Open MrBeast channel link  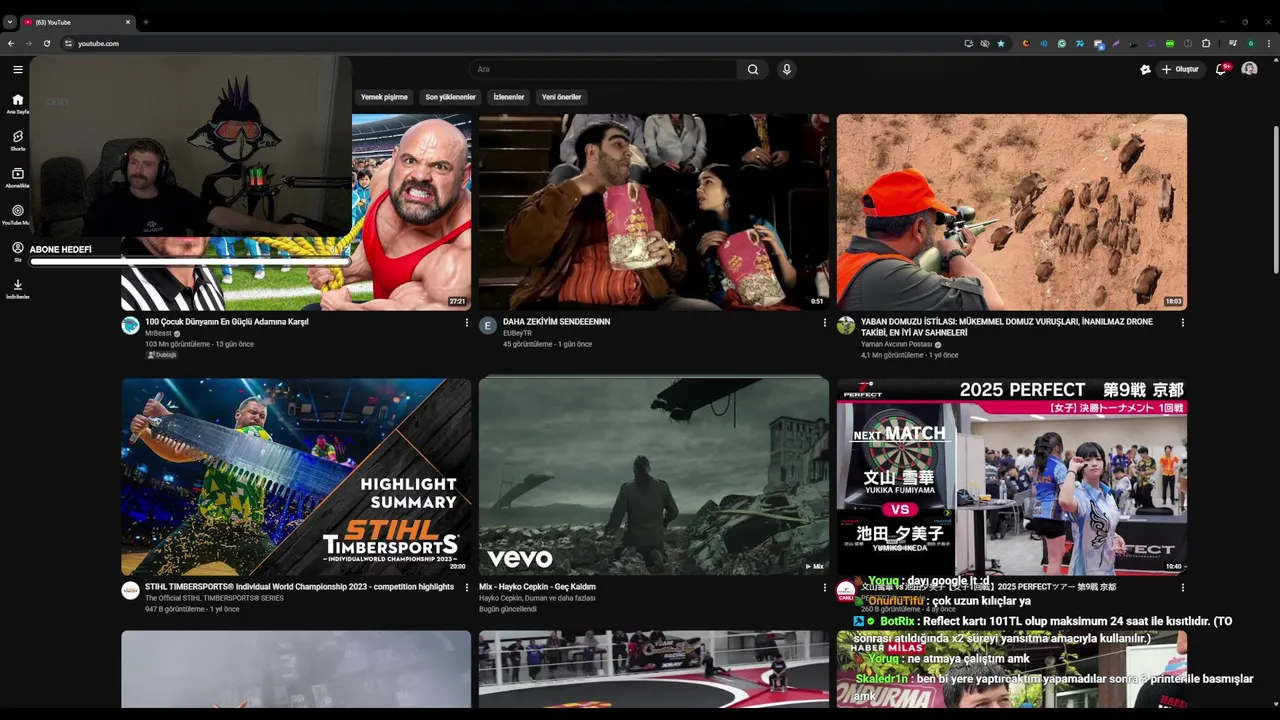coord(158,333)
